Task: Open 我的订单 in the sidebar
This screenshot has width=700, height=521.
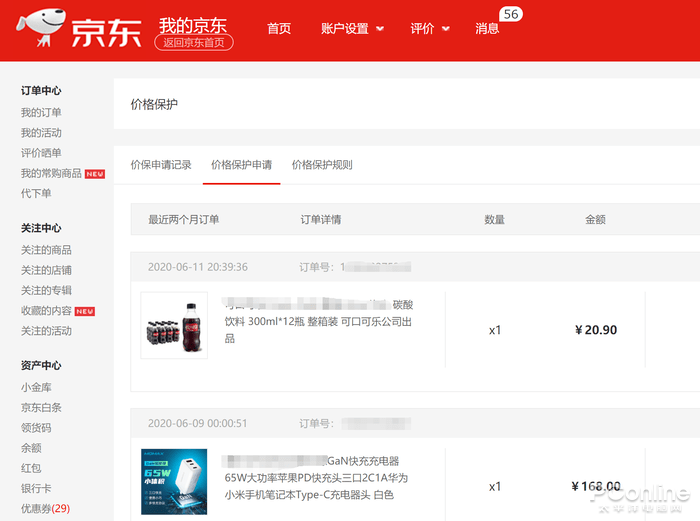Action: coord(41,113)
